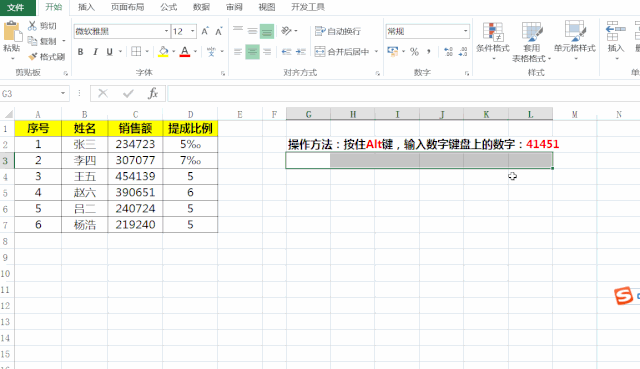The width and height of the screenshot is (640, 369).
Task: Select the Format Painter brush
Action: pyautogui.click(x=33, y=56)
